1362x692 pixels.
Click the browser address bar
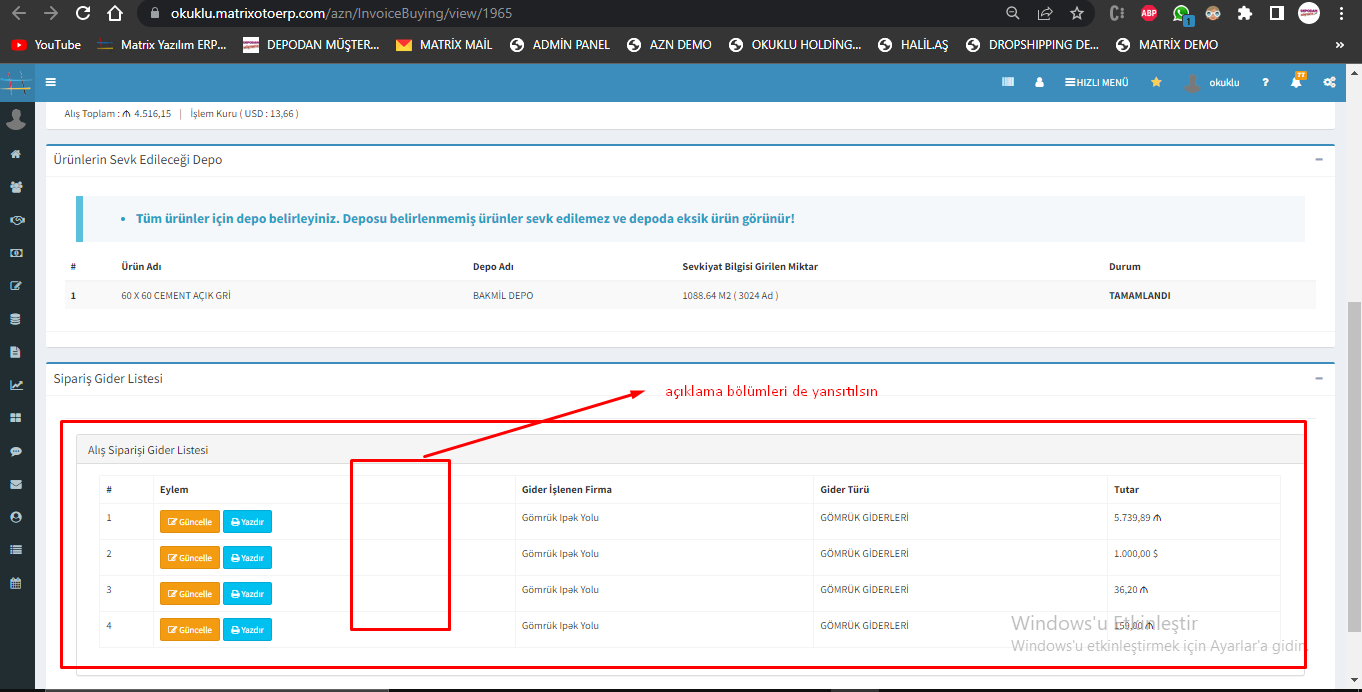(560, 14)
